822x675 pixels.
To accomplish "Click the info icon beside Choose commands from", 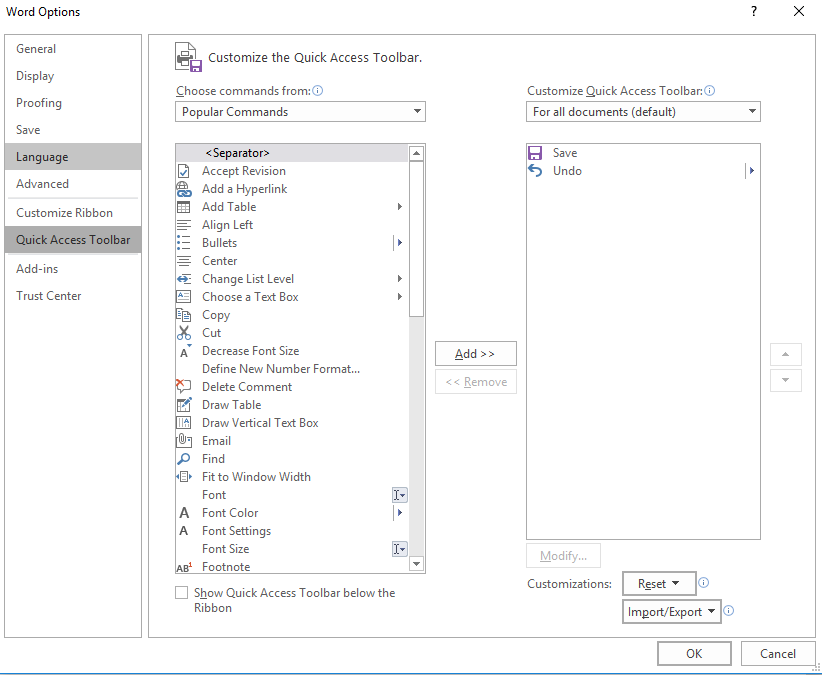I will [x=318, y=91].
